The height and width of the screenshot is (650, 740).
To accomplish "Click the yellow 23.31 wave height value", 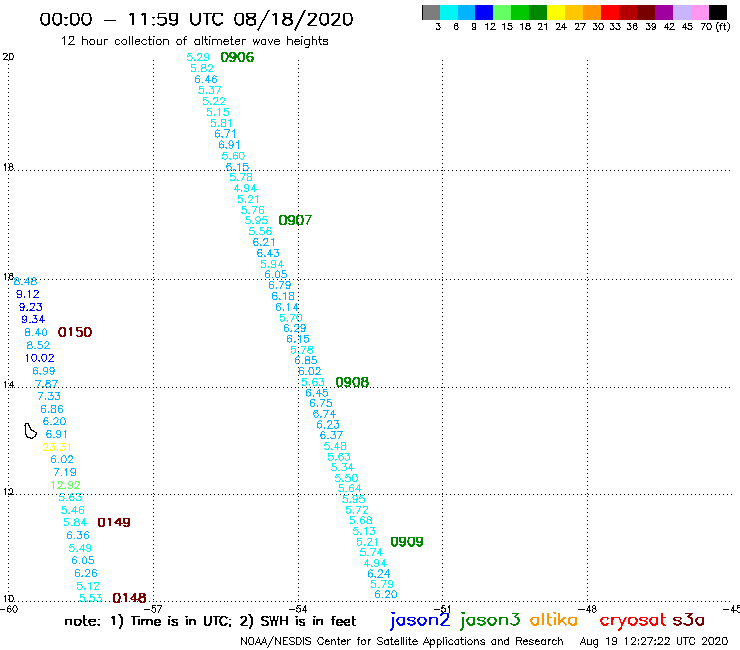I will coord(57,447).
